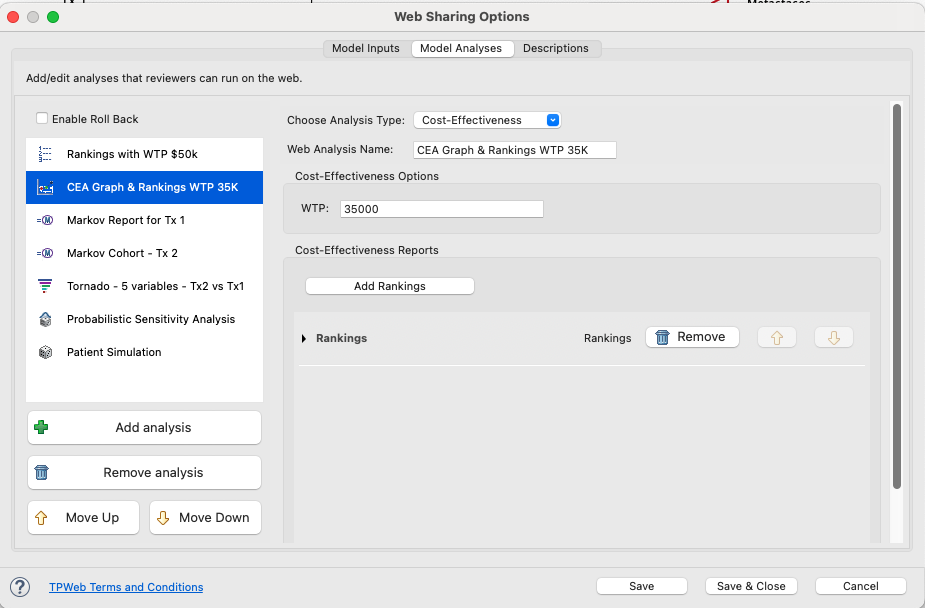Click the red close window button
The image size is (925, 608).
[13, 17]
